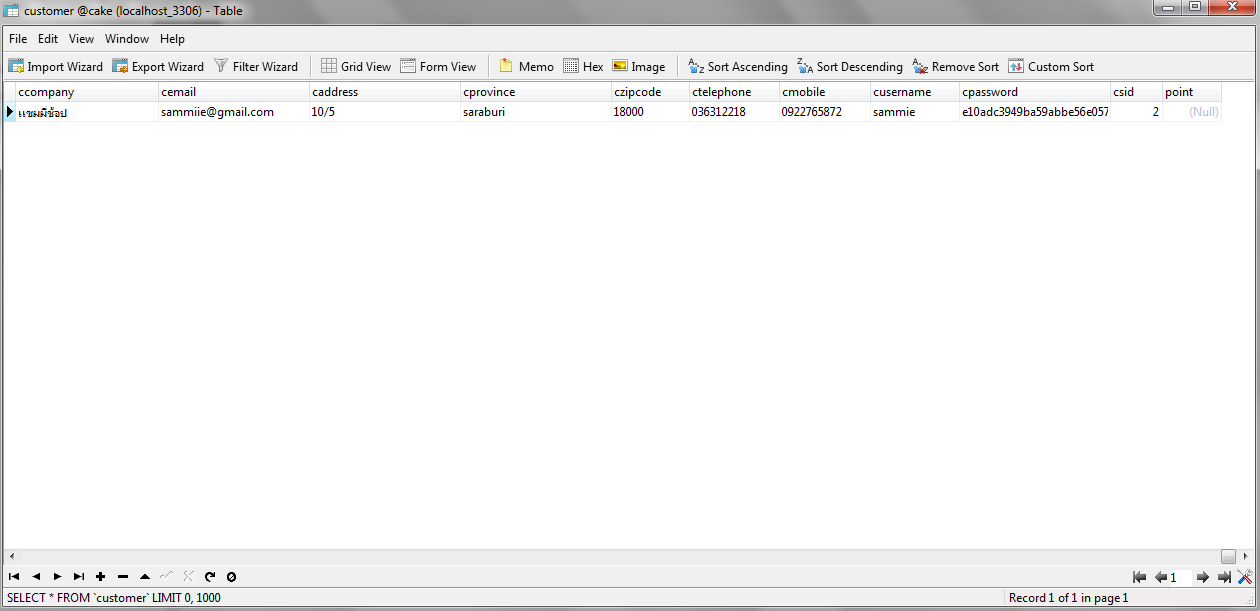Click the 'Record 1 of 1 in page 1' status
Image resolution: width=1260 pixels, height=611 pixels.
pyautogui.click(x=1068, y=598)
